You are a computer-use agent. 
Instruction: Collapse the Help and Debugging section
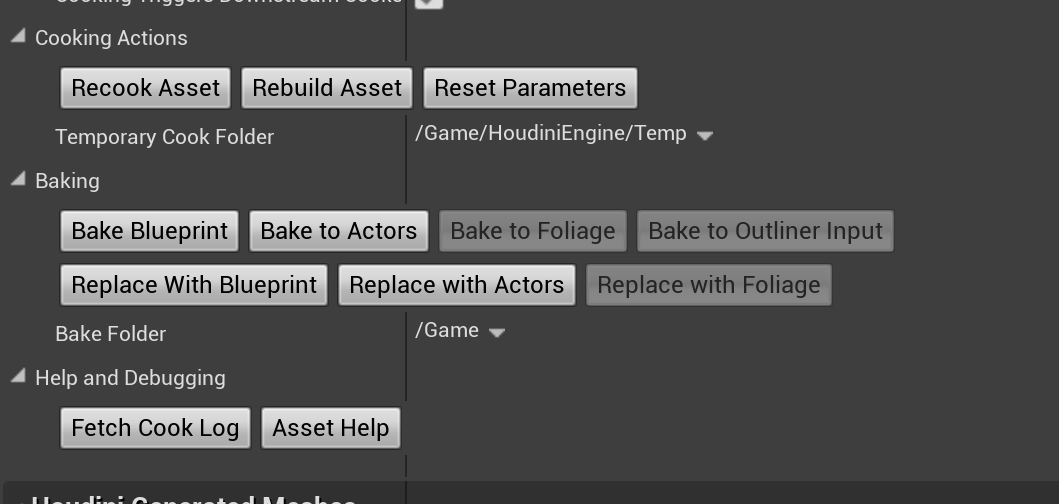[18, 376]
